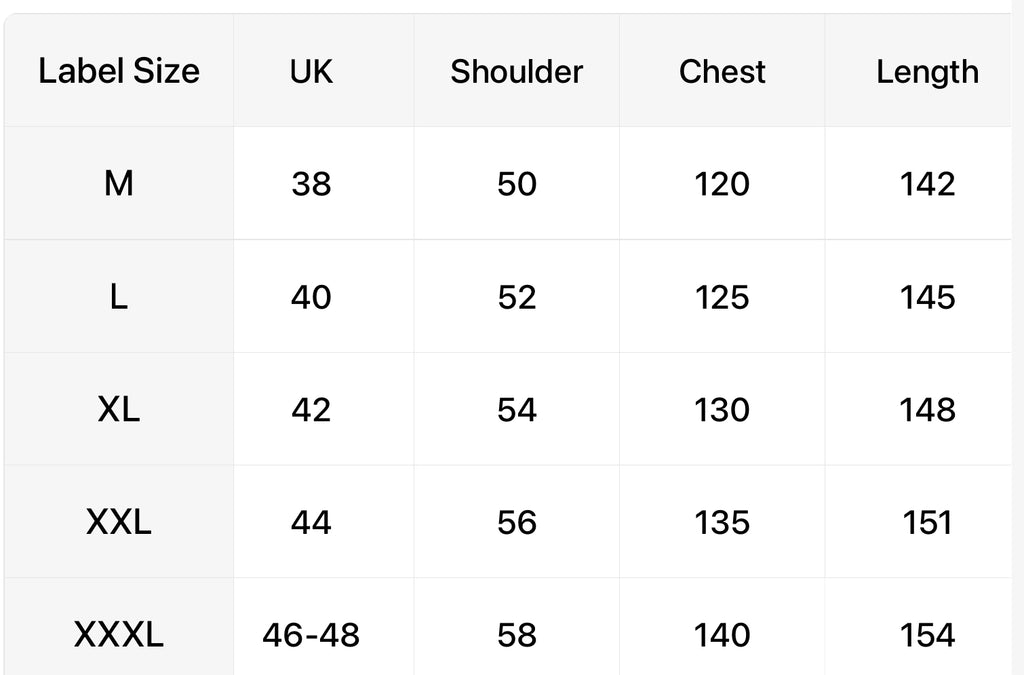The width and height of the screenshot is (1024, 675).
Task: Click the Shoulder column header
Action: click(x=517, y=71)
